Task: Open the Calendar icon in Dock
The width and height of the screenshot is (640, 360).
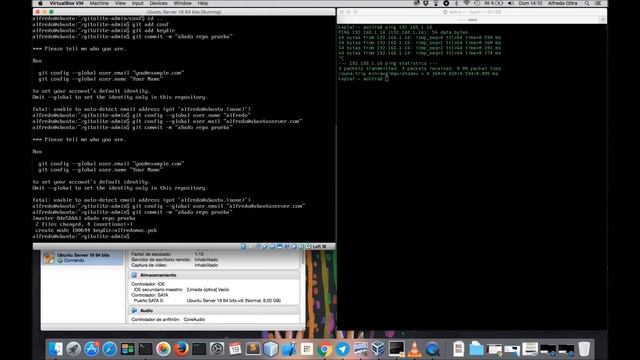Action: (235, 349)
